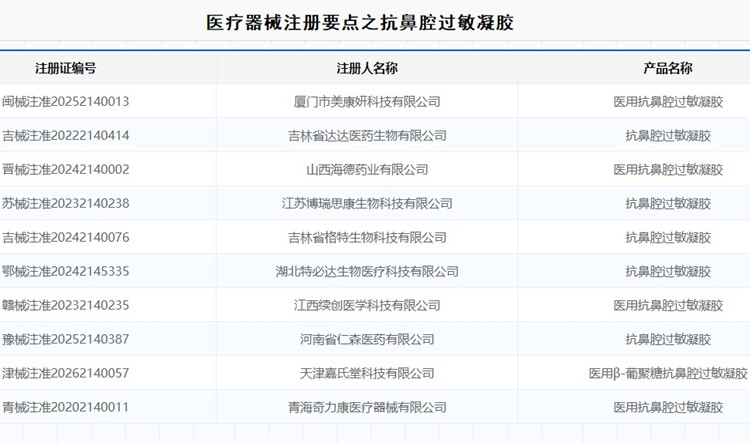Select registration number 晋械注准20242140002
The width and height of the screenshot is (750, 443).
coord(66,169)
